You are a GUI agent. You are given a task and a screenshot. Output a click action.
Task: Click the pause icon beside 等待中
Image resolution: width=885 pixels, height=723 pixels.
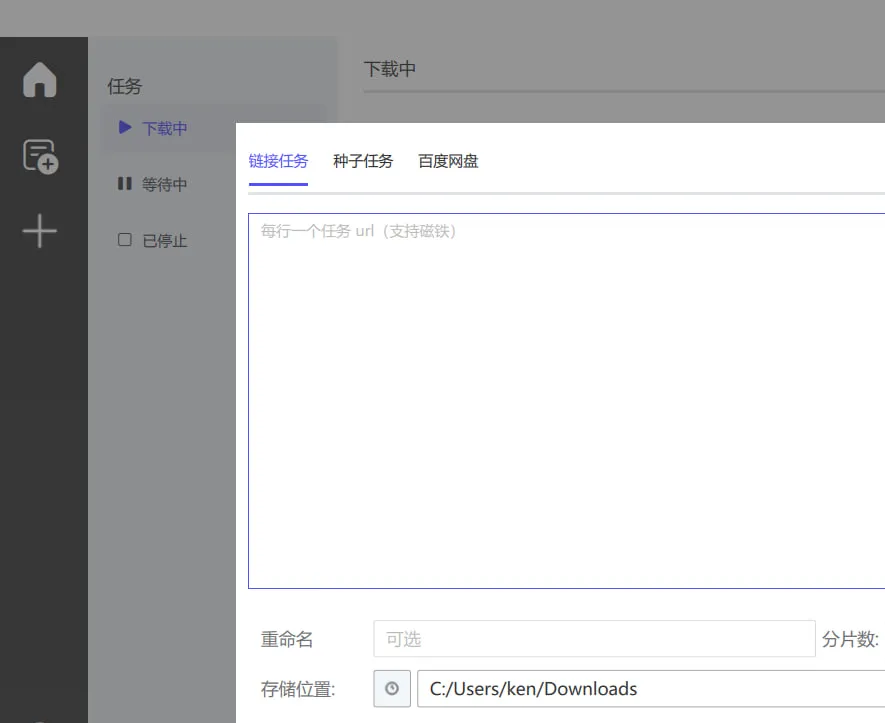[x=124, y=183]
